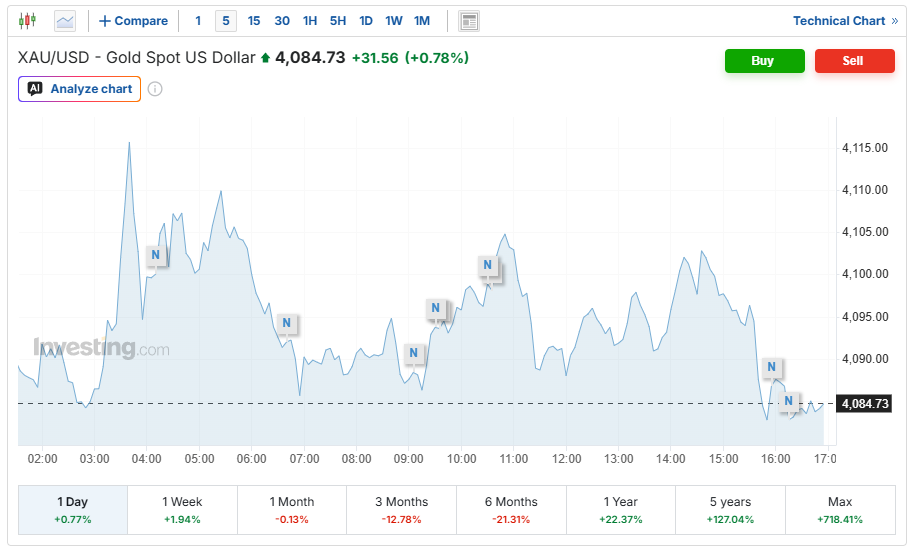Viewport: 917px width, 555px height.
Task: Click the current price label 4,084.73 on axis
Action: (864, 404)
